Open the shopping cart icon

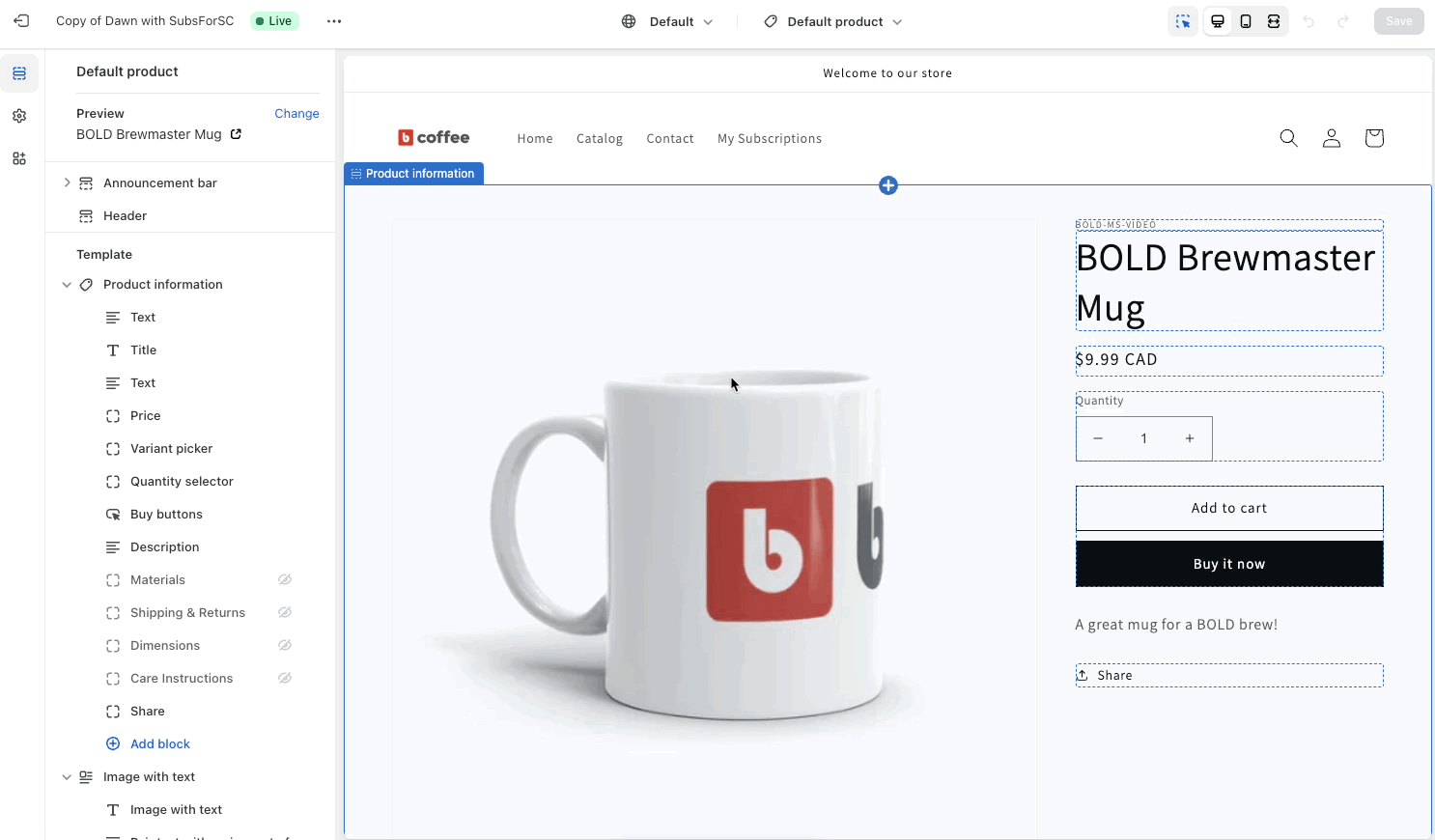[x=1374, y=138]
